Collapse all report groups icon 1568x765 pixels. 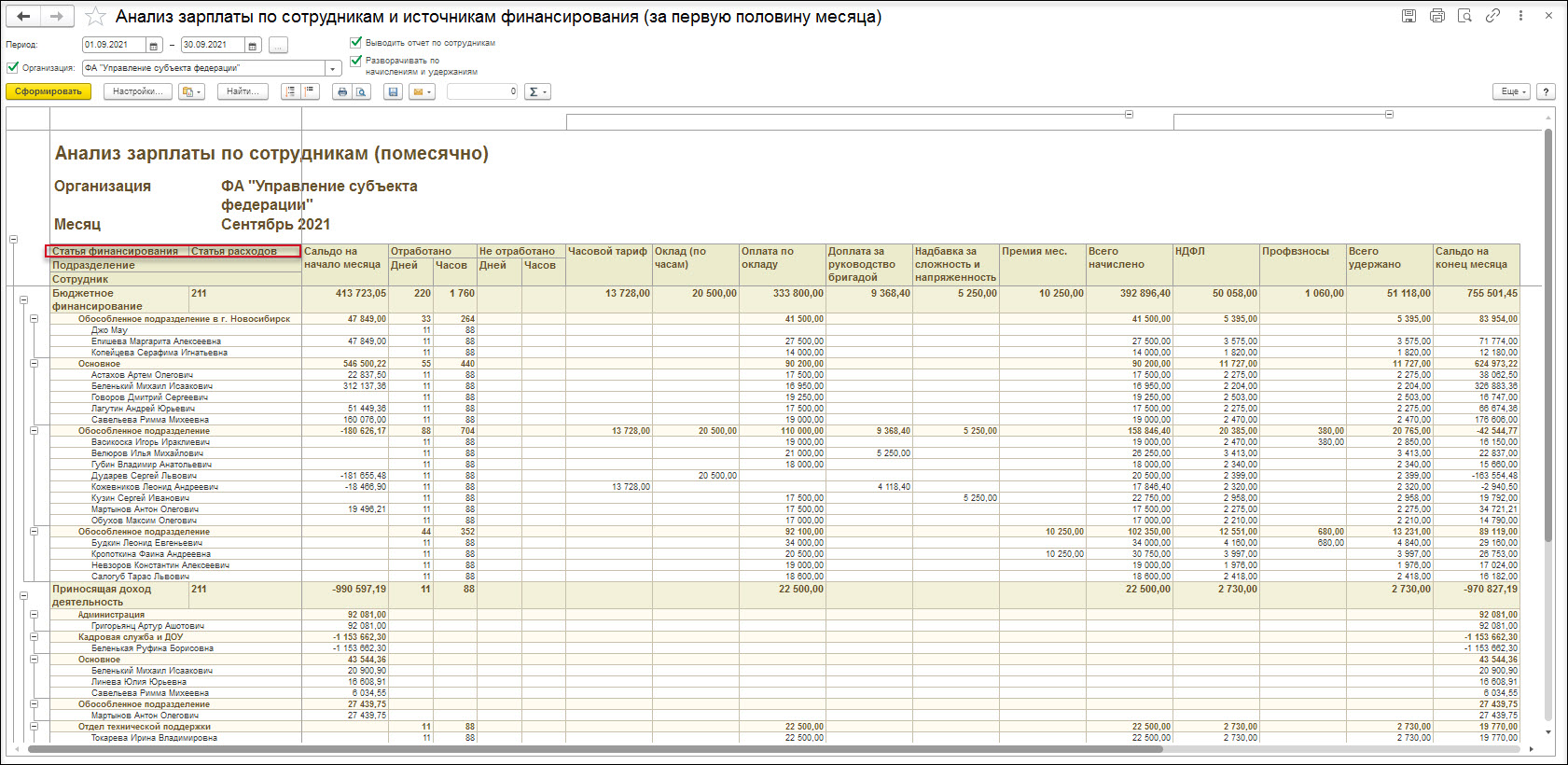pyautogui.click(x=310, y=91)
